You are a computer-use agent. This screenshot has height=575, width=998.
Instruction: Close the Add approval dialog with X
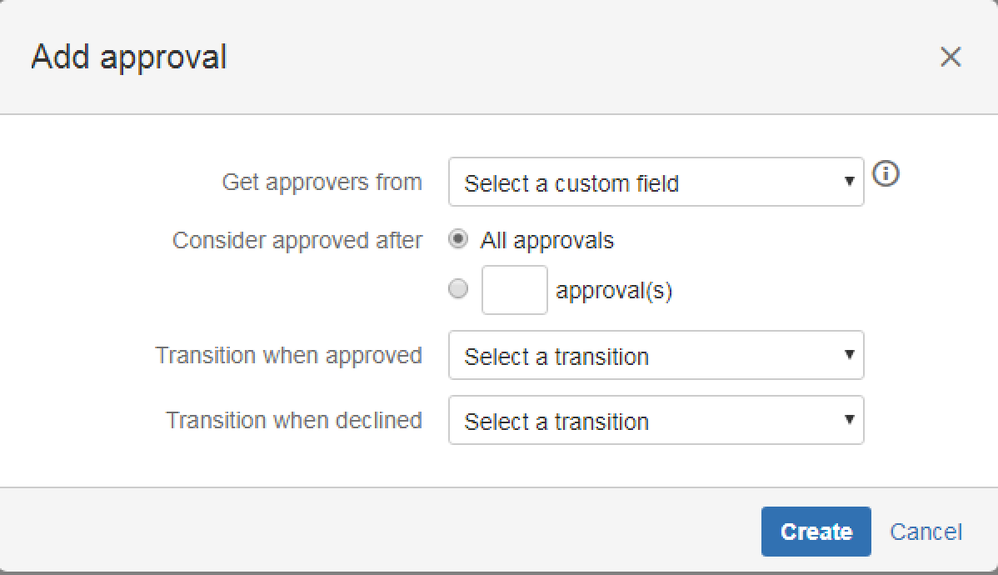click(950, 57)
